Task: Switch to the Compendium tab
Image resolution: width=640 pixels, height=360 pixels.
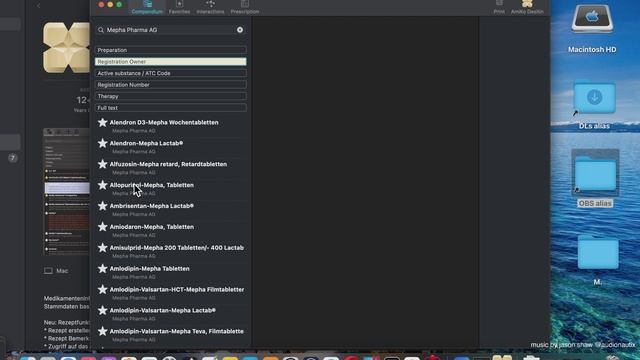Action: pos(147,7)
